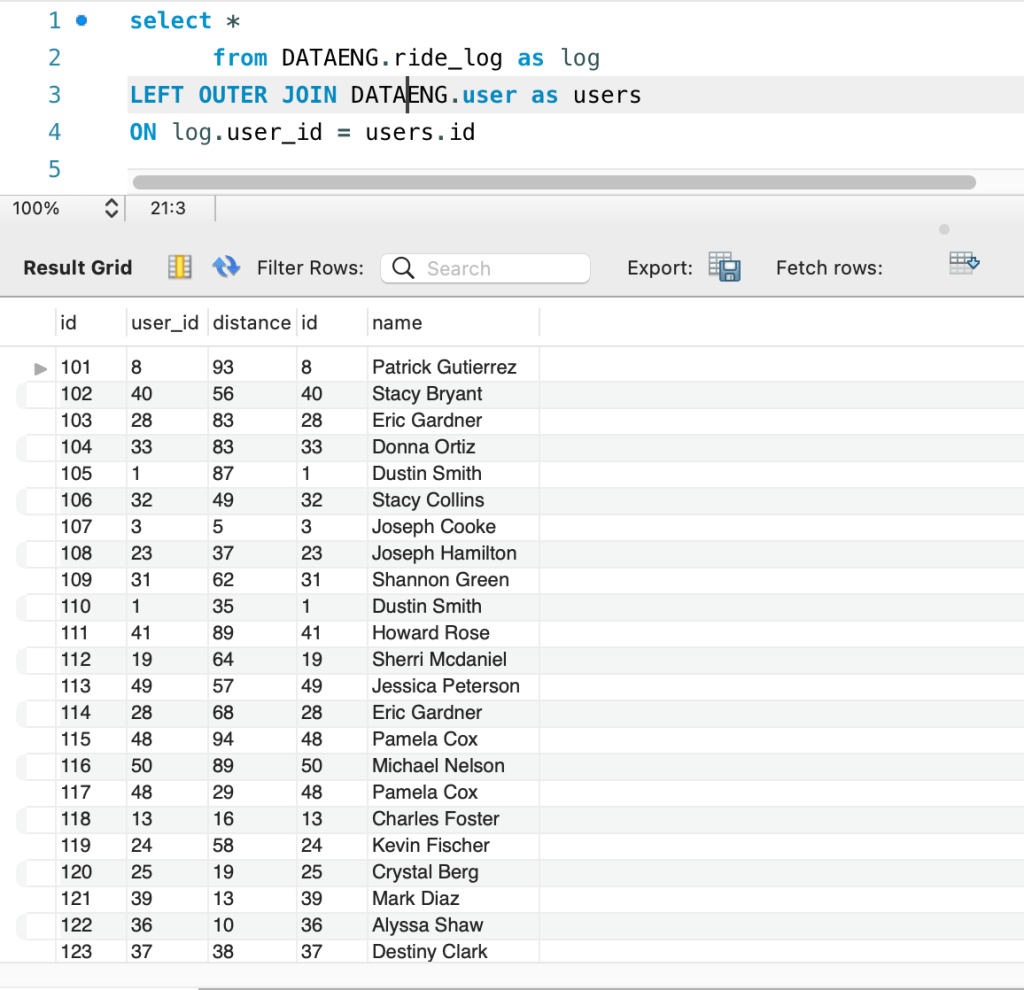Click the blue statement marker on line 1
The image size is (1024, 990).
click(x=81, y=20)
